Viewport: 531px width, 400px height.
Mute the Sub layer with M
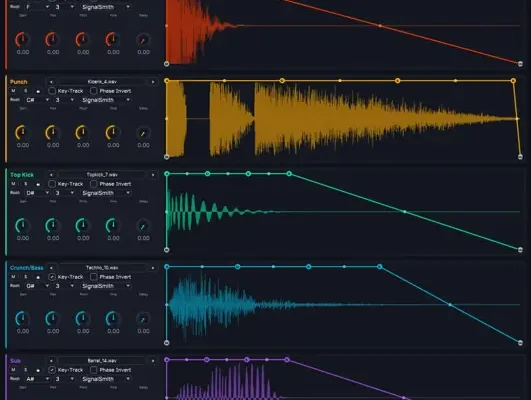coord(13,370)
